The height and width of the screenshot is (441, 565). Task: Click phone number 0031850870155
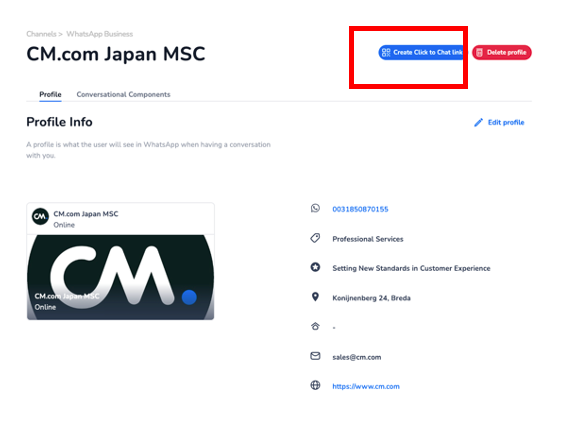(x=360, y=209)
